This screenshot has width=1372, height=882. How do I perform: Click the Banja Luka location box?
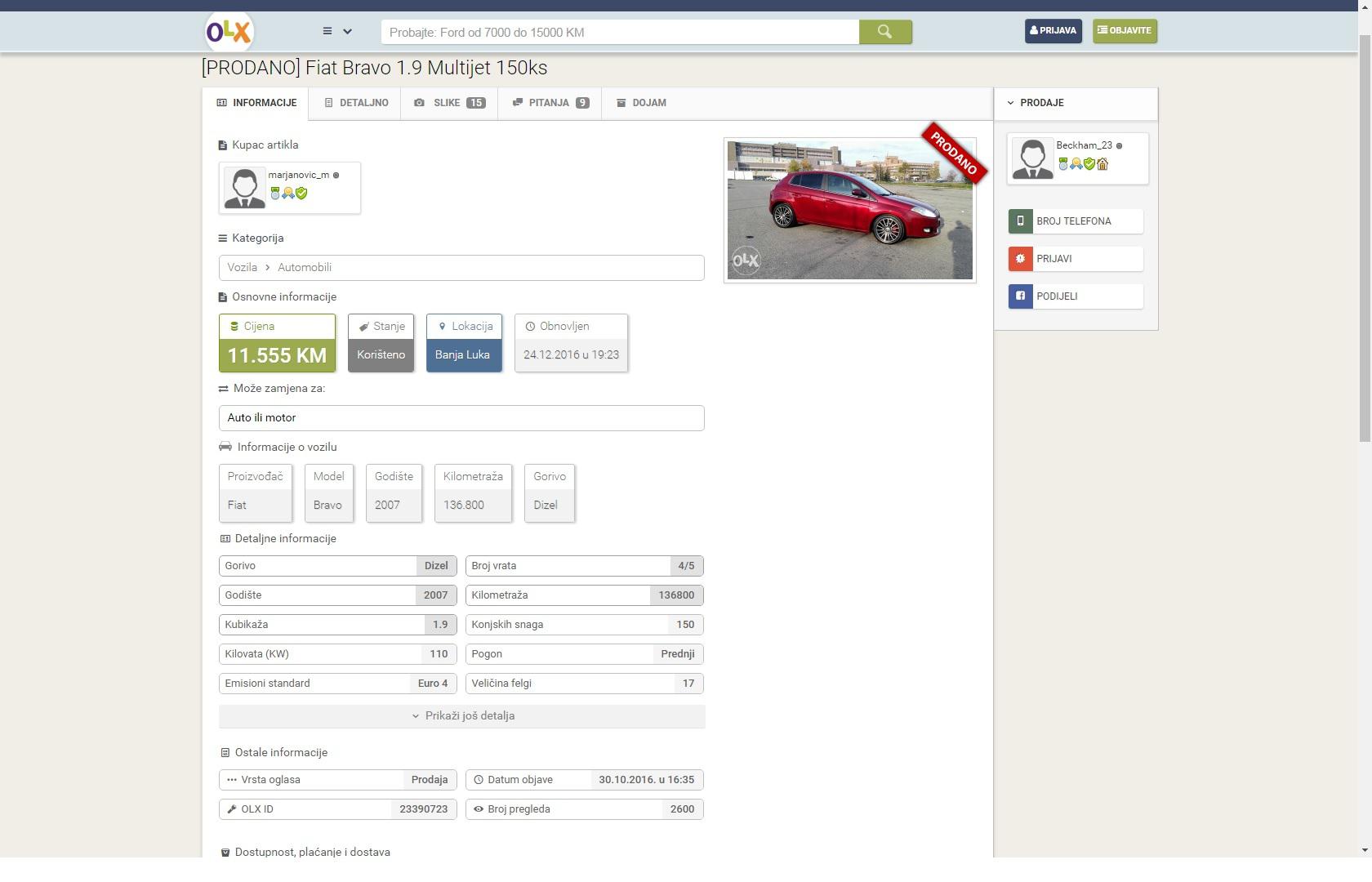click(464, 343)
